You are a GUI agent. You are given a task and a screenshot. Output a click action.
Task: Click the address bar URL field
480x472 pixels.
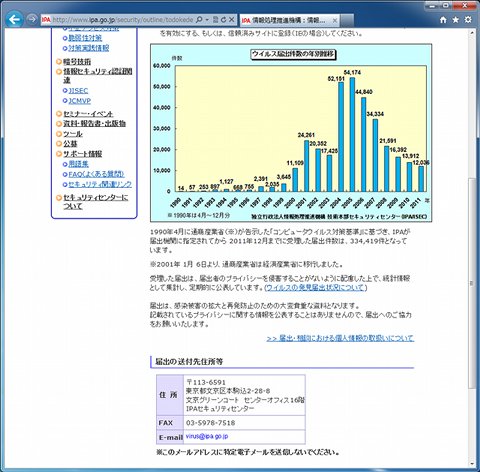tap(122, 20)
